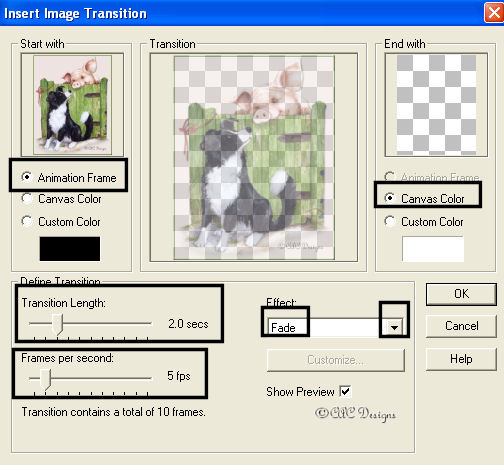Click the white End with custom color swatch
This screenshot has width=504, height=465.
[x=433, y=249]
